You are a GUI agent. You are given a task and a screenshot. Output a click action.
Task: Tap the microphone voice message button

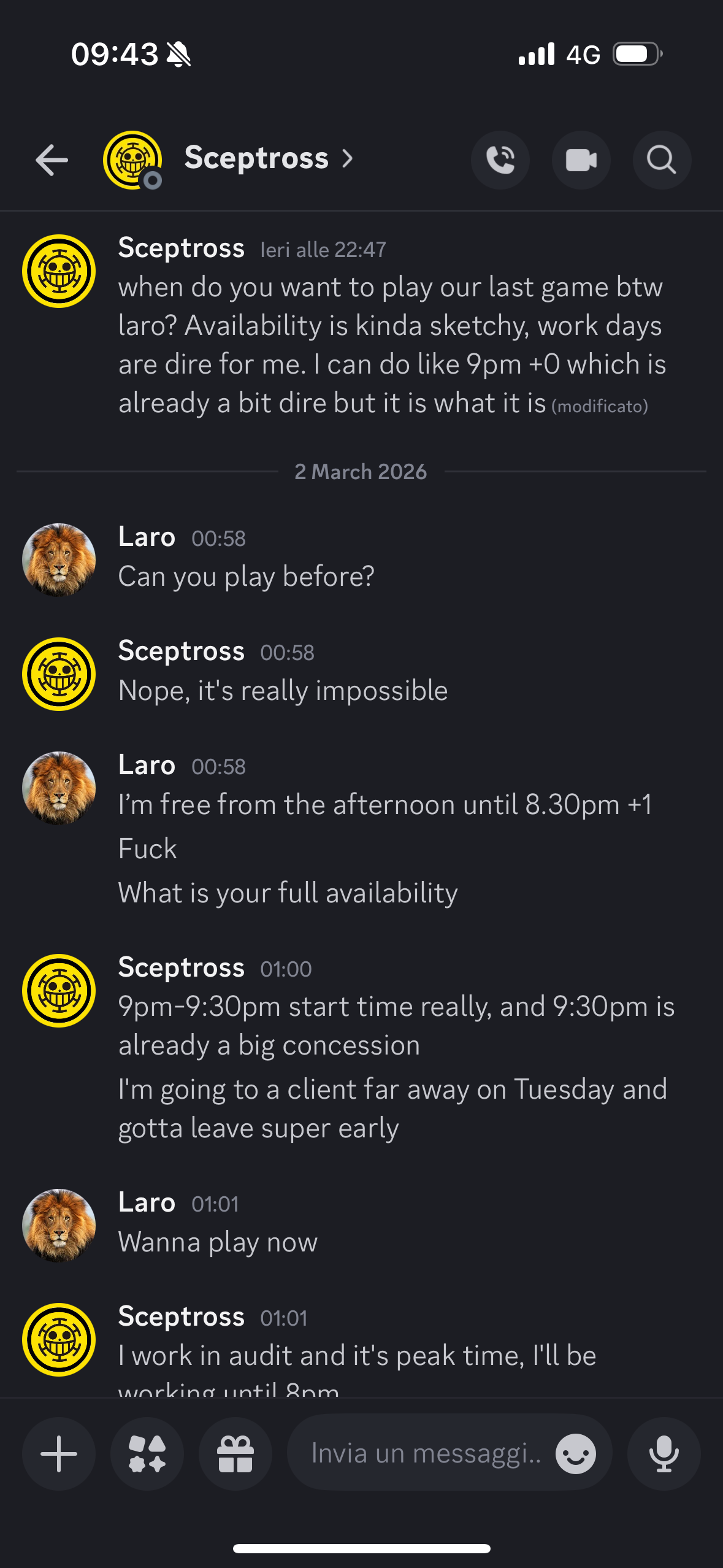point(664,1453)
